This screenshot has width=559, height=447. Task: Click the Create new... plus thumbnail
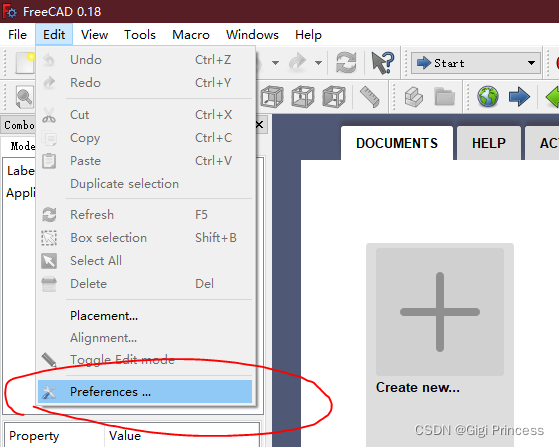440,312
